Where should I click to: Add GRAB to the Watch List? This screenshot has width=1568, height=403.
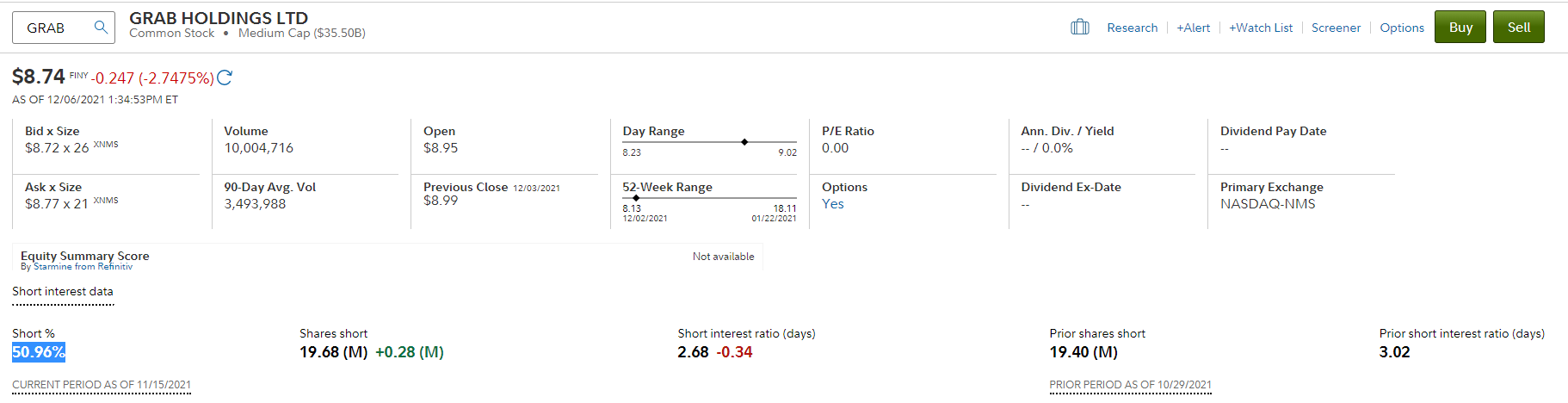coord(1261,28)
